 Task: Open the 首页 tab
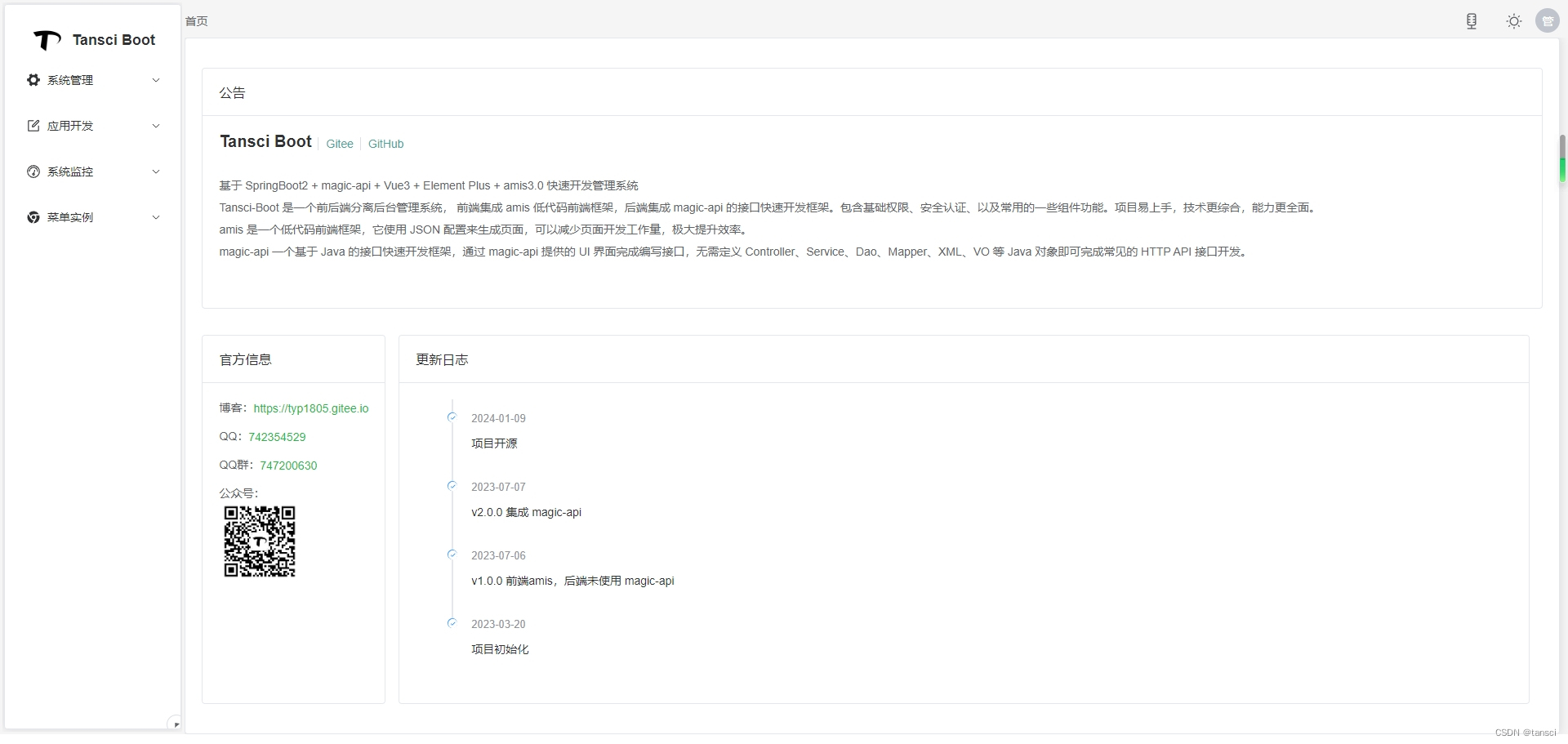point(195,21)
